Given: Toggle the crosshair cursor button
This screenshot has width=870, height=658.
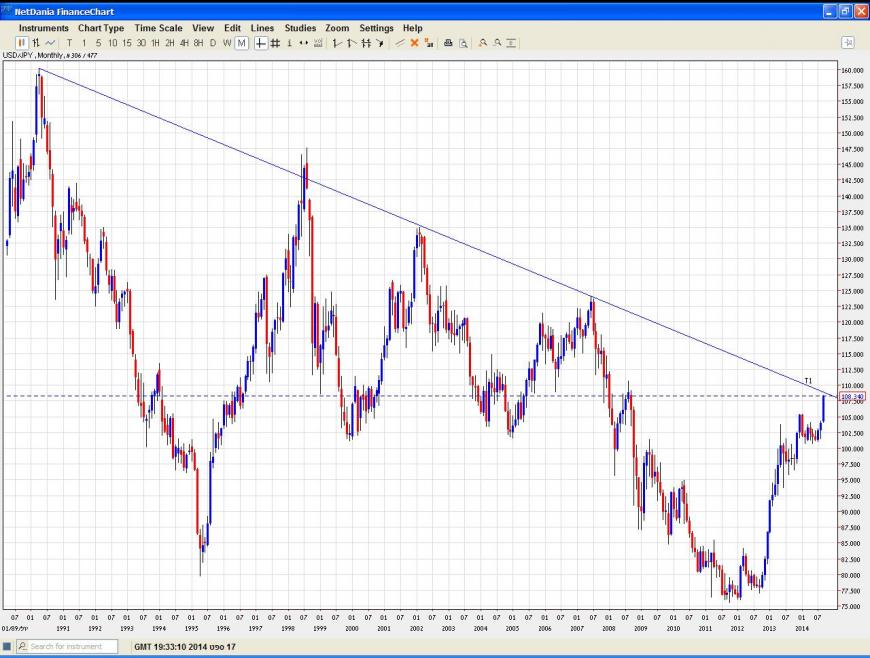Looking at the screenshot, I should pyautogui.click(x=261, y=43).
